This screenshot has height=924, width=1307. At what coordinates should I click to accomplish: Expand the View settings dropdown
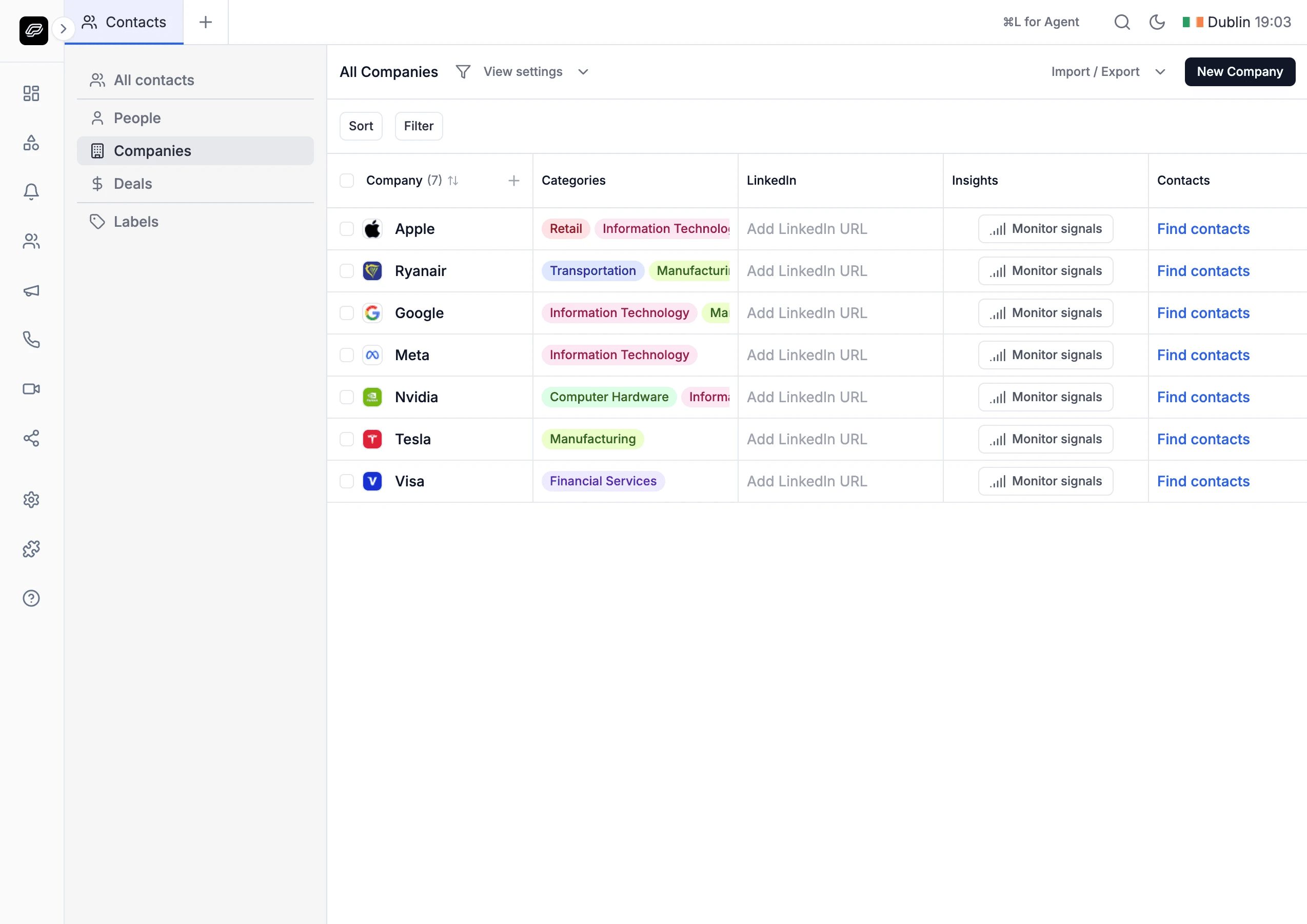pyautogui.click(x=536, y=72)
